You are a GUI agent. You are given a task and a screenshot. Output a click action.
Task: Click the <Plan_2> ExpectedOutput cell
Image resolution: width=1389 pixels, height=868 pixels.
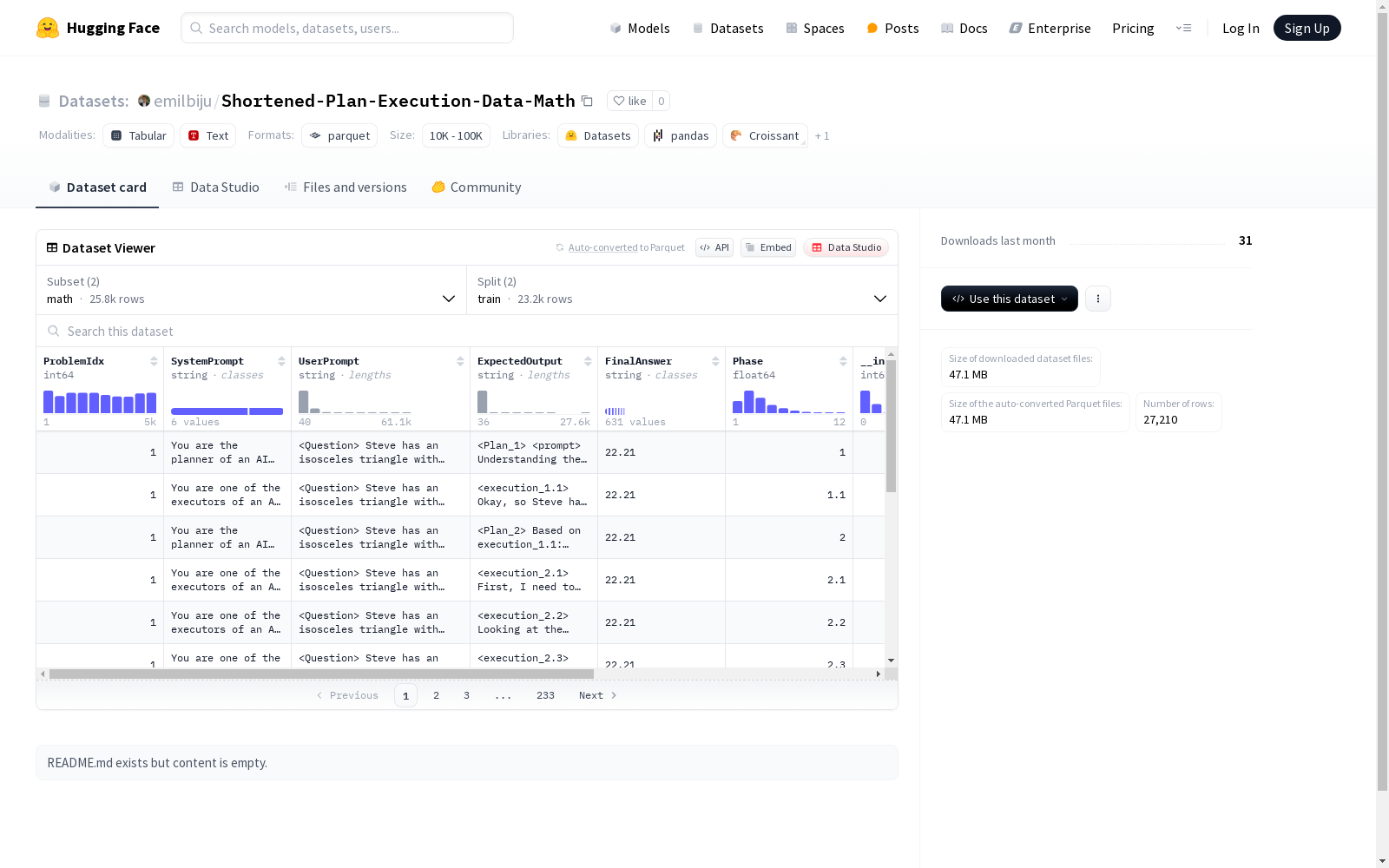click(534, 537)
